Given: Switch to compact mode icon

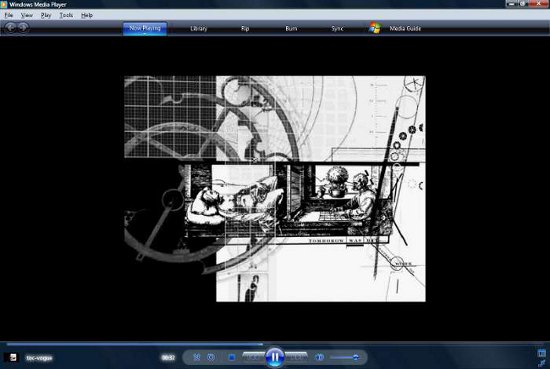Looking at the screenshot, I should [542, 363].
